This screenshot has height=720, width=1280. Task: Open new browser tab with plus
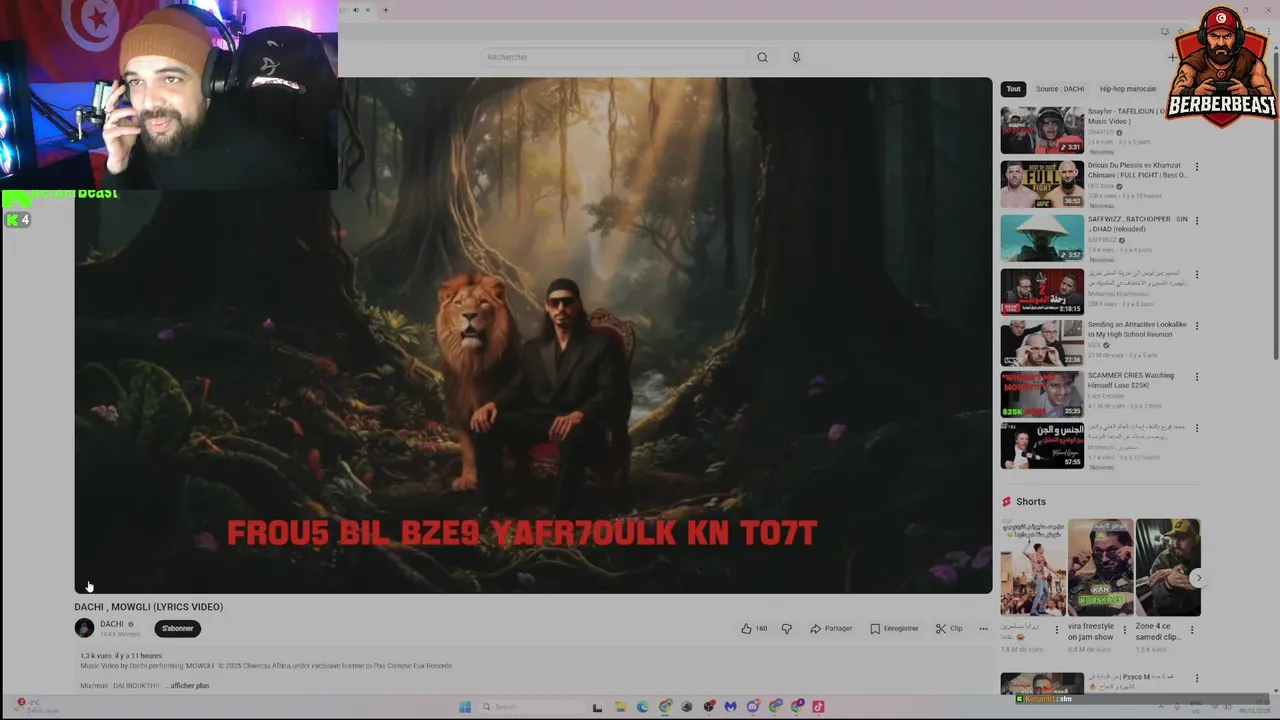(x=385, y=10)
